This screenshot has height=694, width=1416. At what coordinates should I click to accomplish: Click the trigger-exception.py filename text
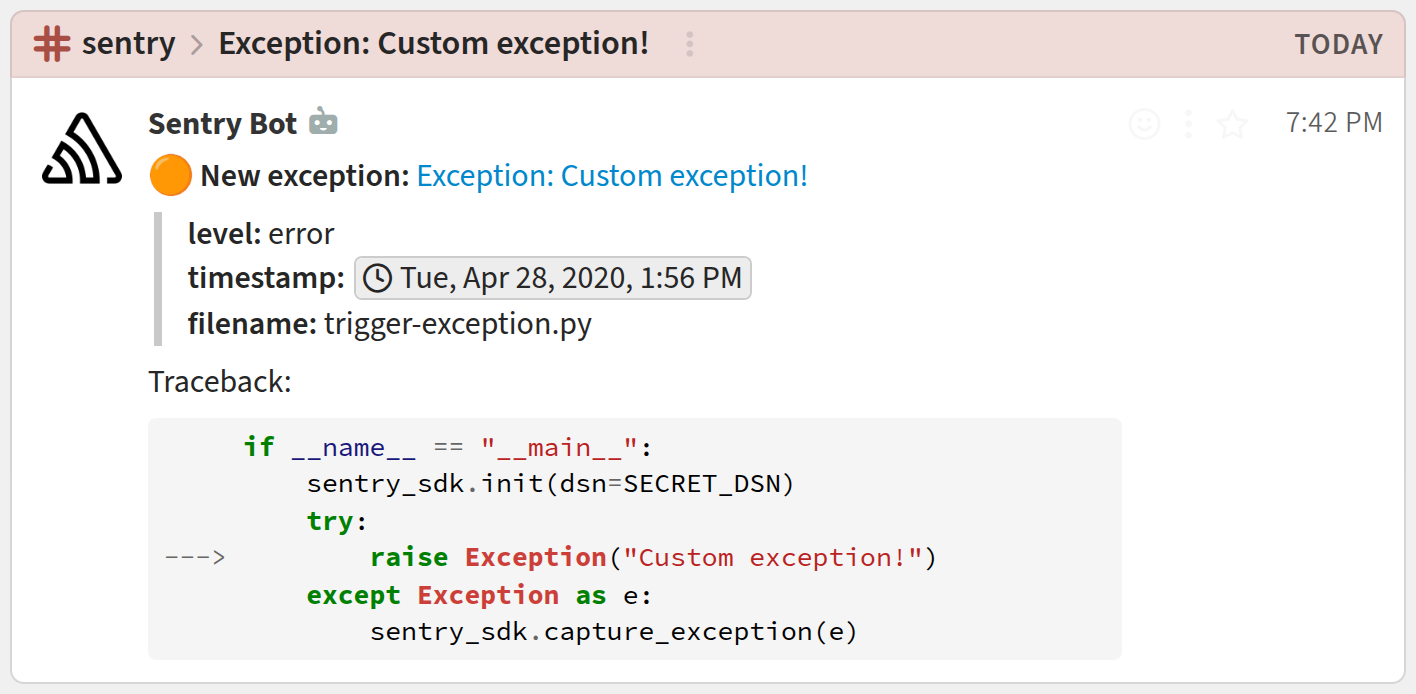[458, 324]
